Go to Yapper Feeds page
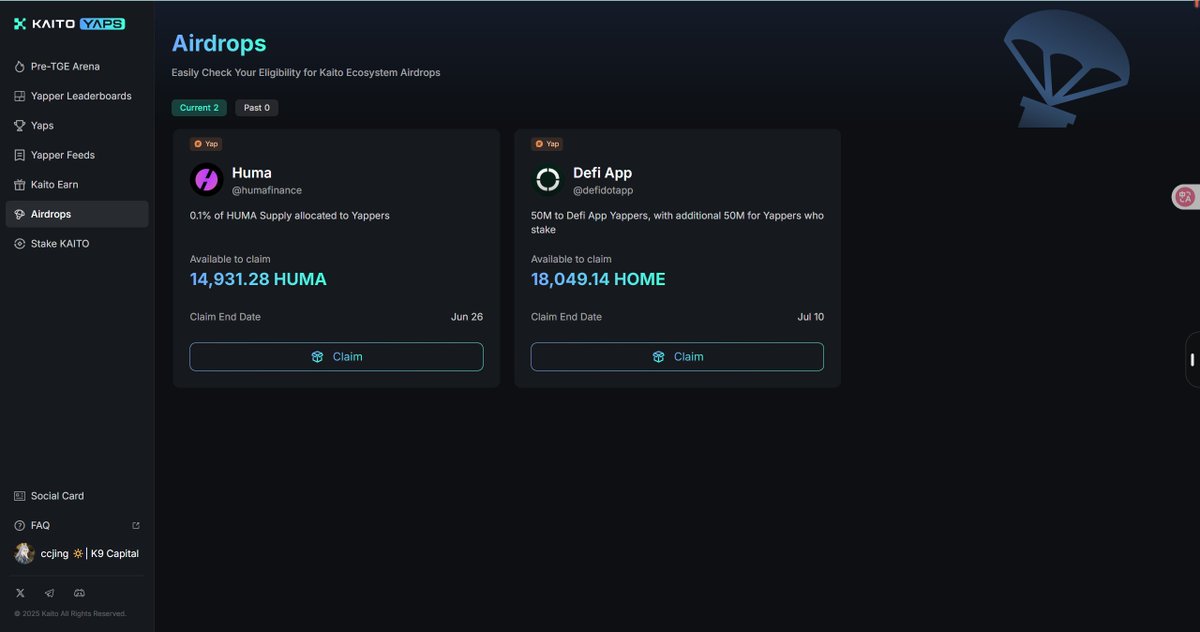The width and height of the screenshot is (1200, 632). (77, 155)
